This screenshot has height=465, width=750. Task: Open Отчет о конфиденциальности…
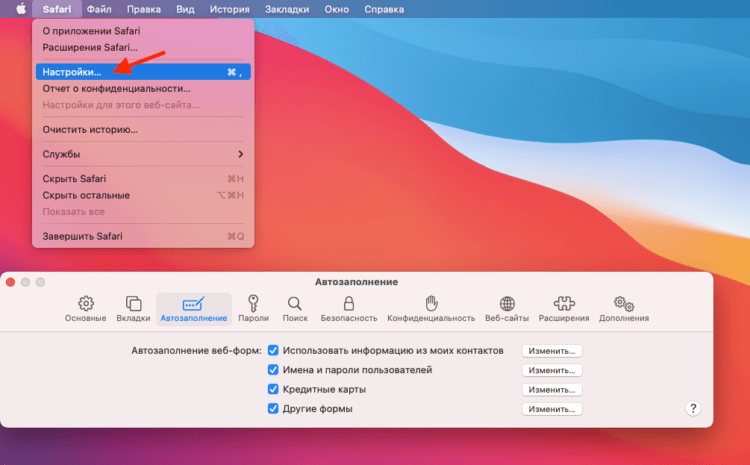click(x=143, y=89)
